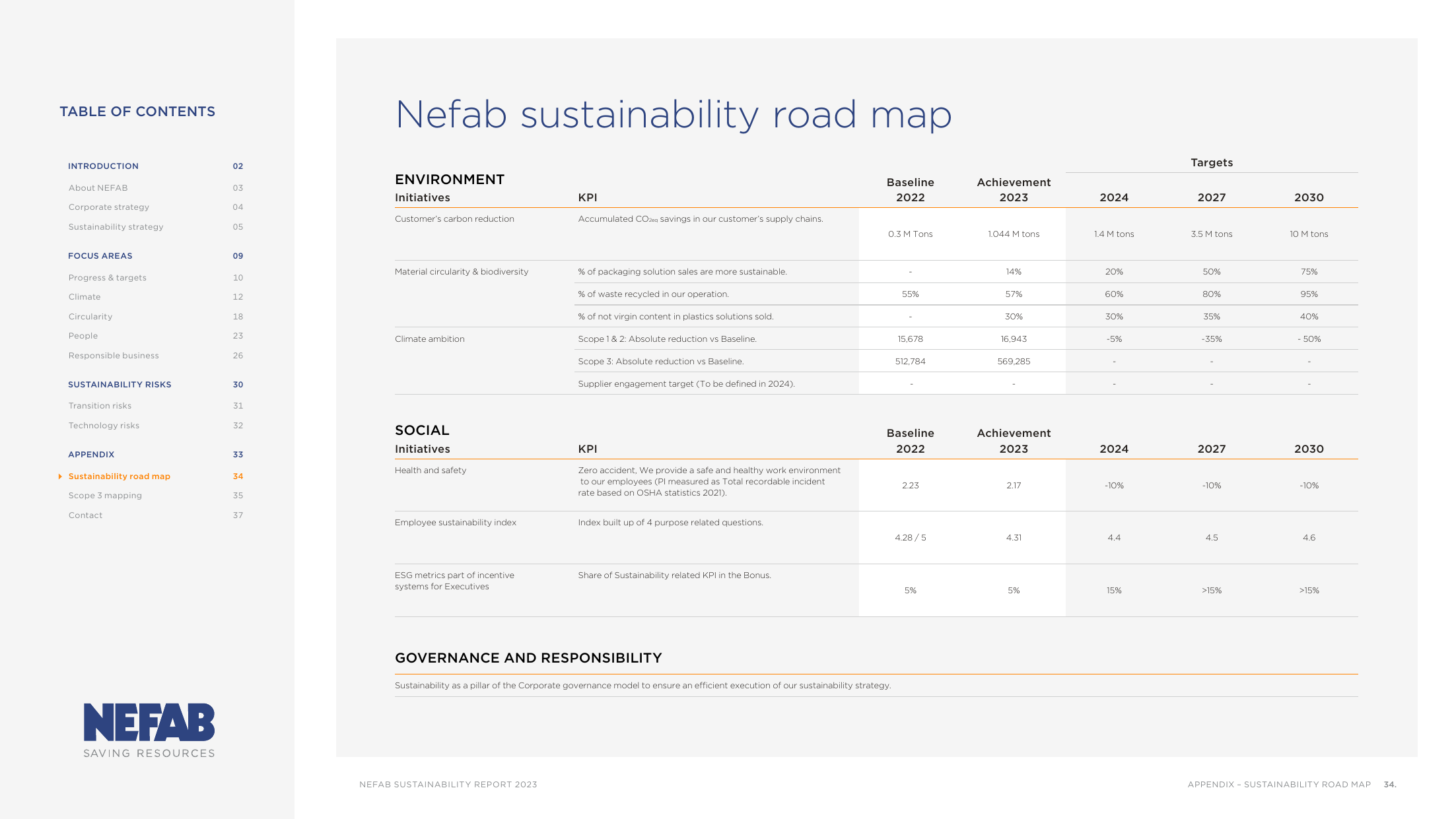Click the Social section heading
This screenshot has width=1456, height=819.
tap(422, 430)
